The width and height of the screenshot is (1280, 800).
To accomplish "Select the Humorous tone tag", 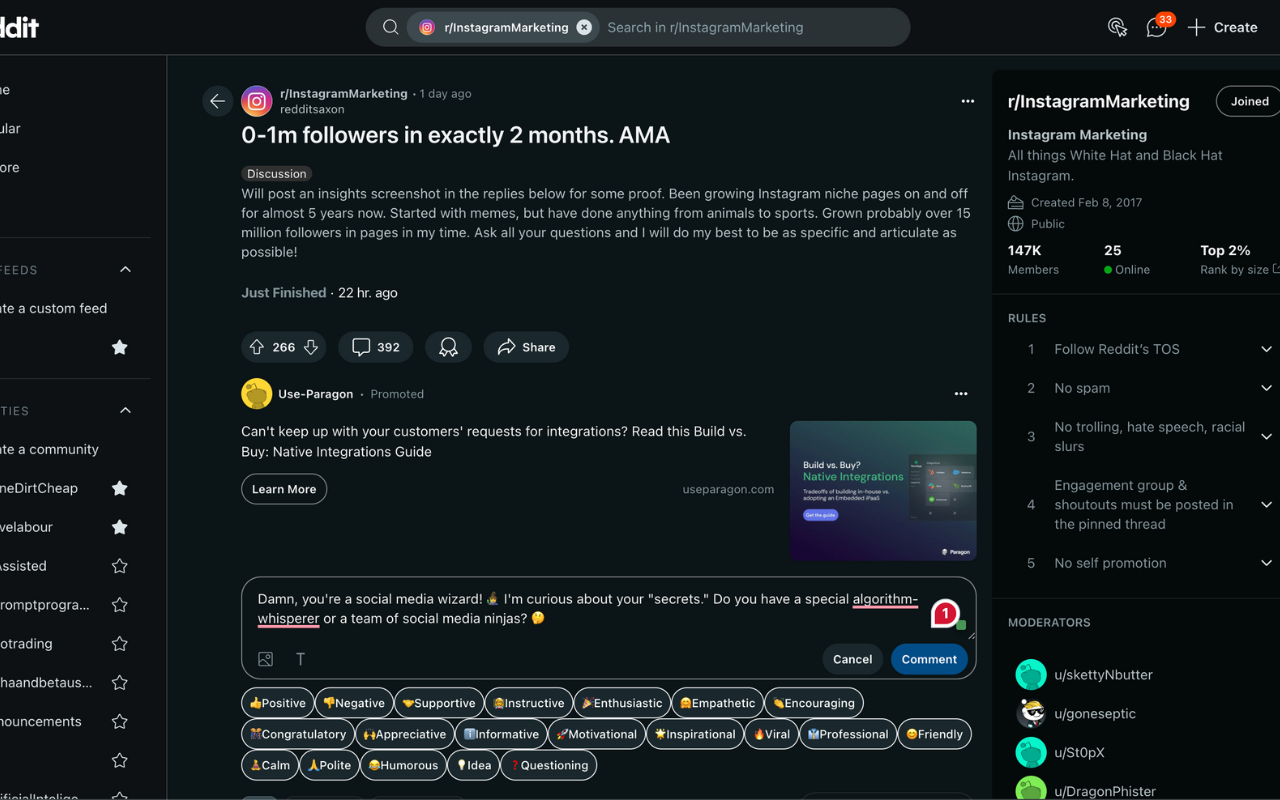I will pyautogui.click(x=404, y=765).
